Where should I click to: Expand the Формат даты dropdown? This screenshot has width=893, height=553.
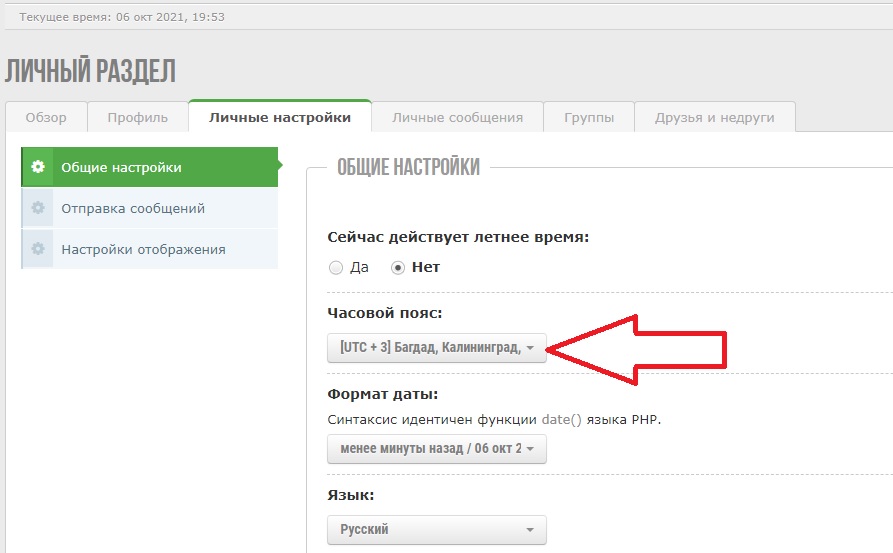[436, 449]
